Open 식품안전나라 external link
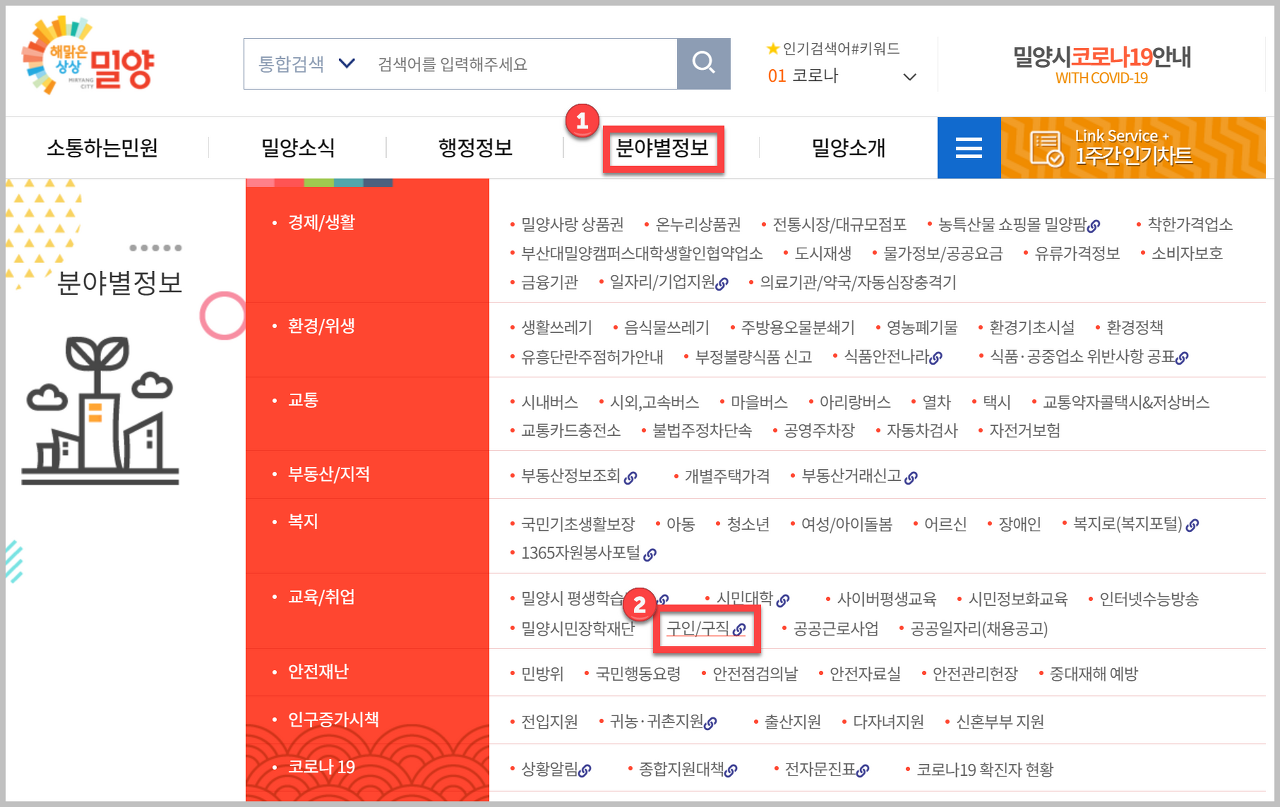1280x807 pixels. click(893, 356)
